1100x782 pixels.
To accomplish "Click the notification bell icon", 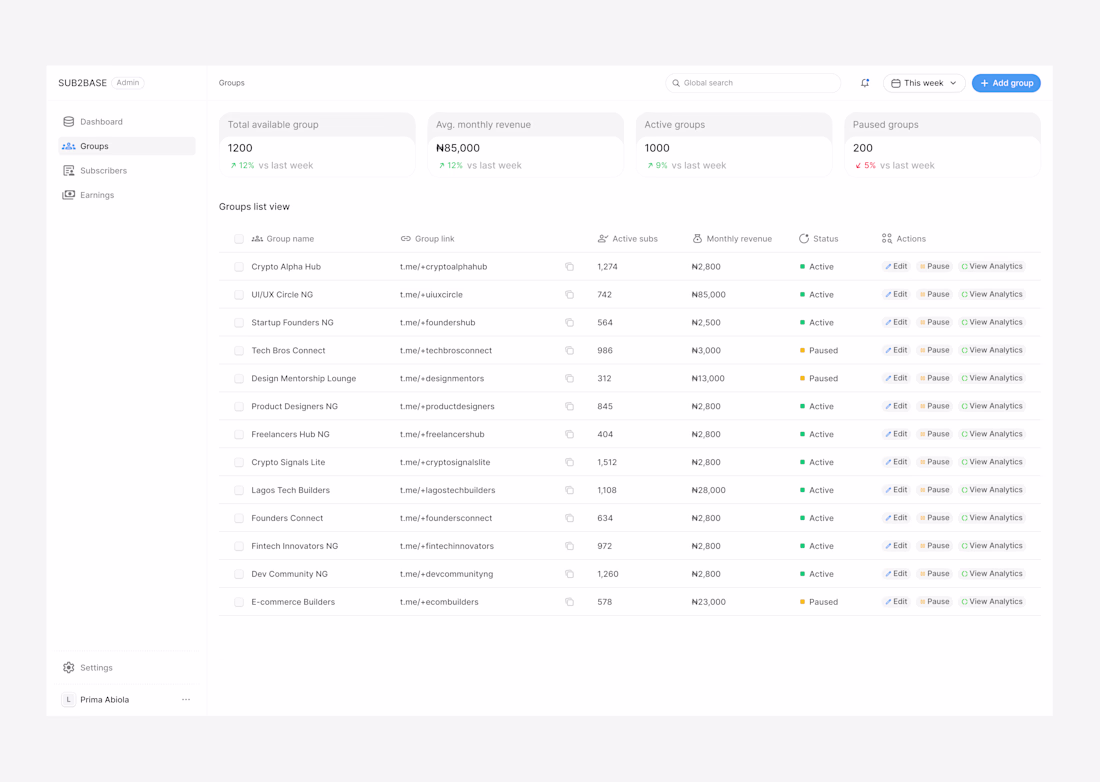I will (864, 83).
